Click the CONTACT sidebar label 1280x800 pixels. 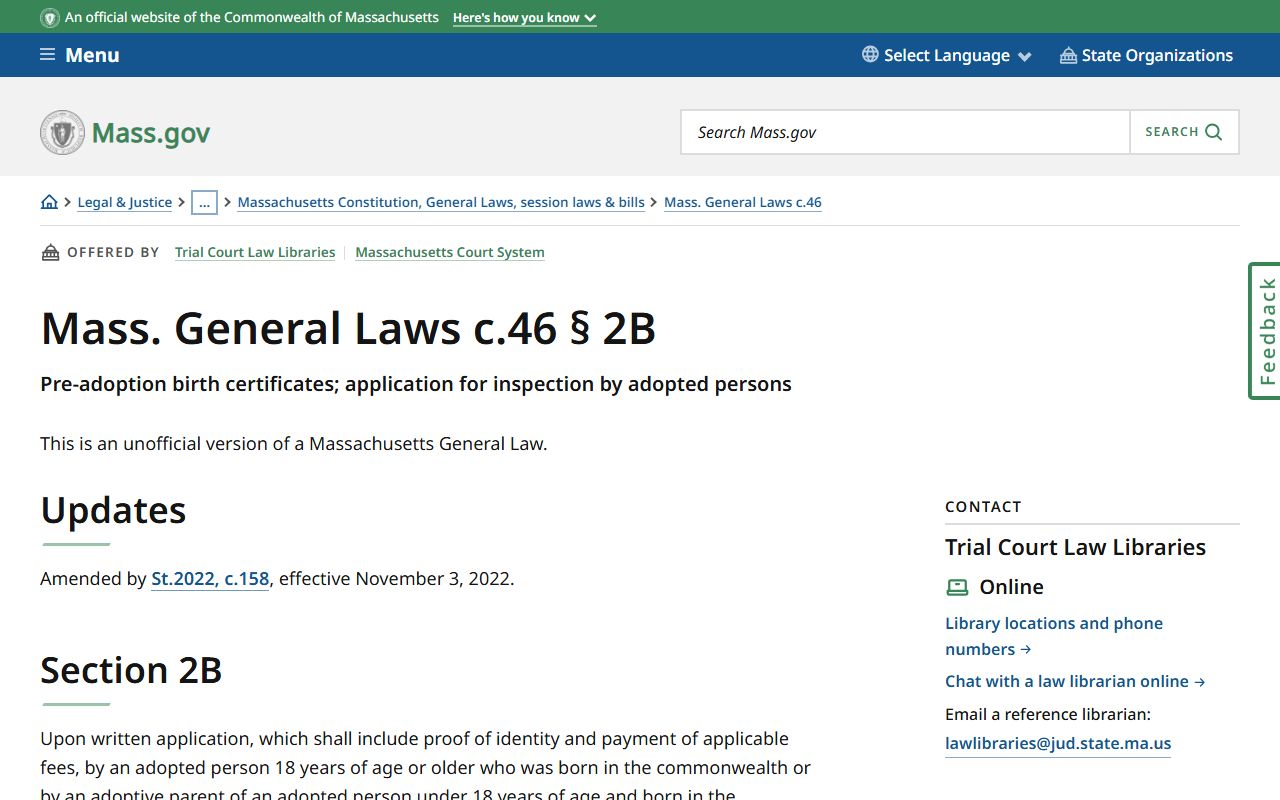pyautogui.click(x=983, y=507)
